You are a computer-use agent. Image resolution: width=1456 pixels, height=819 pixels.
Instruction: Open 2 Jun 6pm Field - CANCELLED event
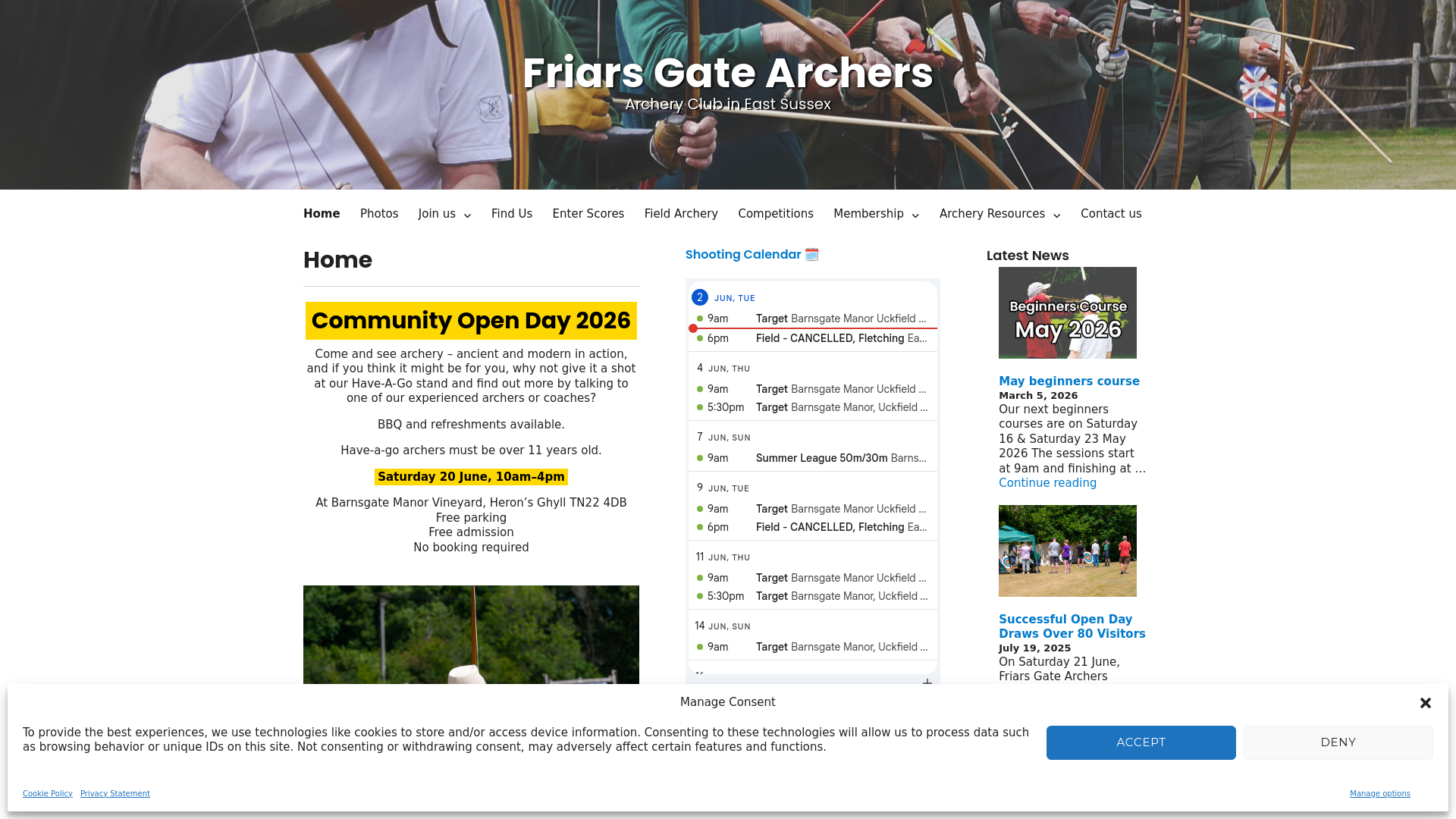pos(813,338)
